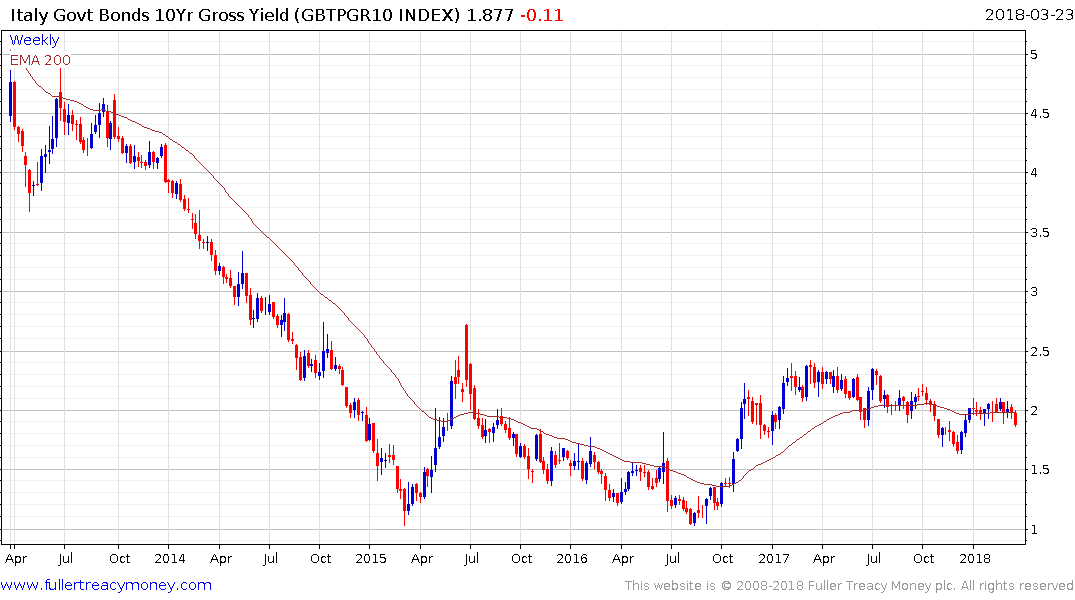Screen dimensions: 1075x600
Task: Click the 'EMA 200' indicator label
Action: click(x=40, y=60)
